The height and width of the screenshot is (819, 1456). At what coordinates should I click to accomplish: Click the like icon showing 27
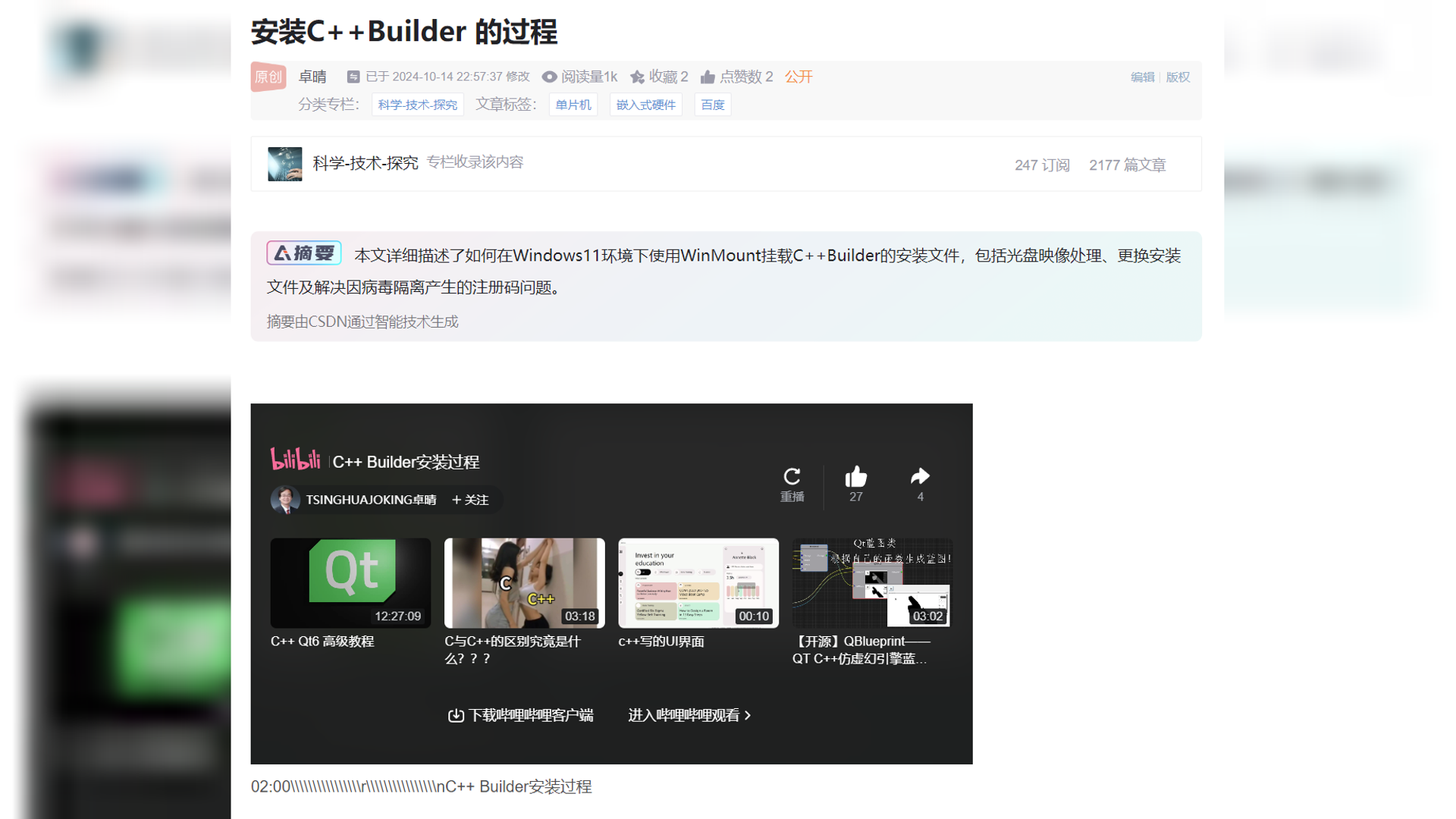tap(855, 477)
